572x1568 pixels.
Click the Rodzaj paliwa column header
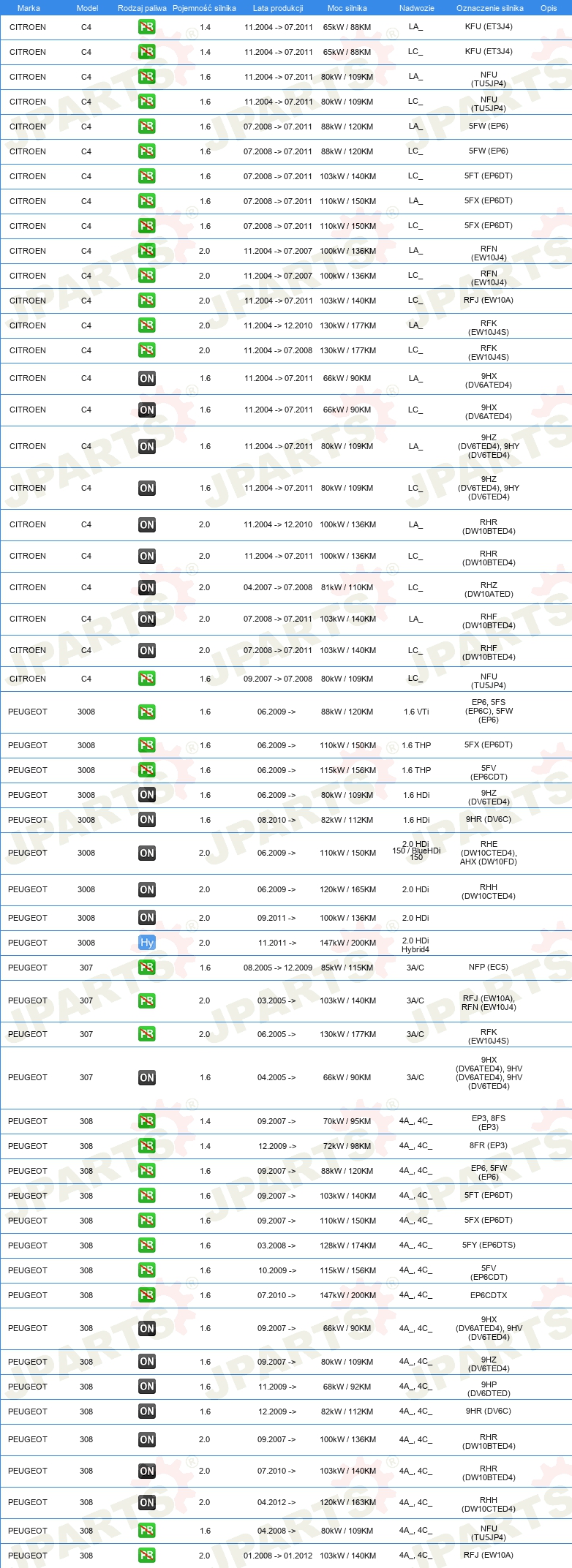142,8
